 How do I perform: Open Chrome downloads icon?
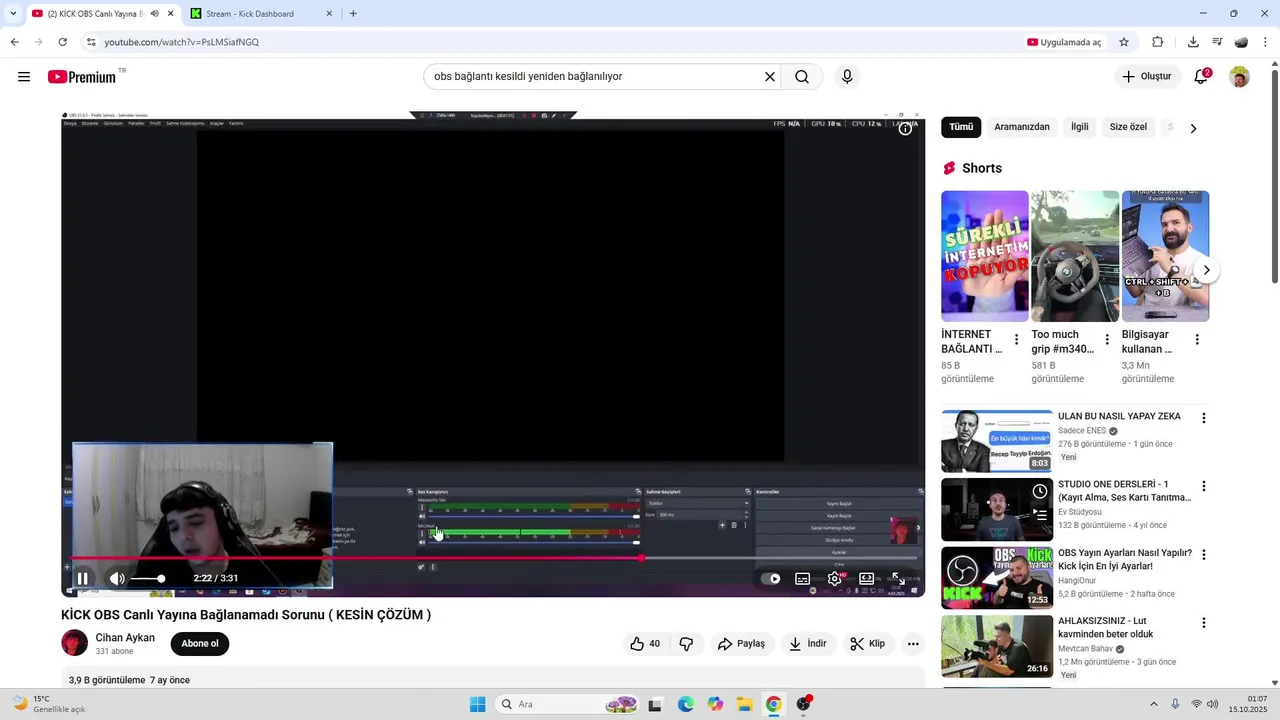1193,42
